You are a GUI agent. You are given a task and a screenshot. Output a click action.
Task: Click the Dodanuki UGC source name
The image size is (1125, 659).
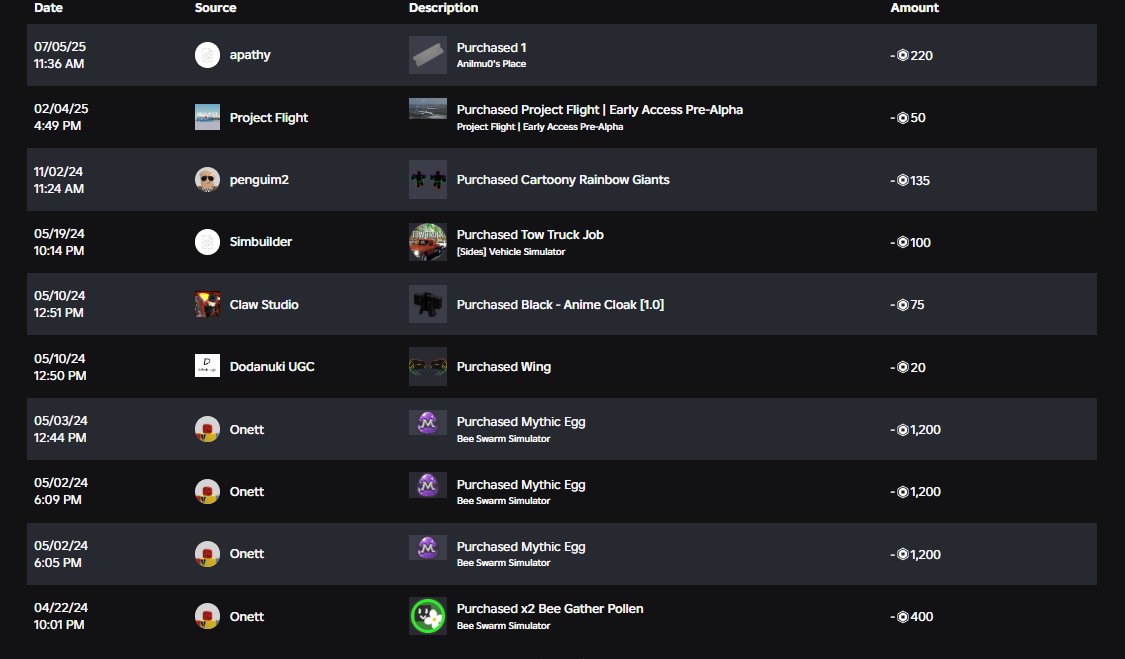pos(272,367)
